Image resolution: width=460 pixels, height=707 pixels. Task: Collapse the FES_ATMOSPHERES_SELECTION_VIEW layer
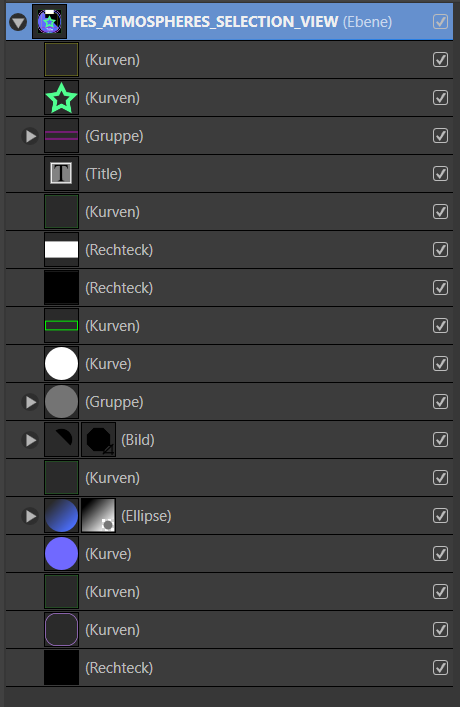[18, 22]
